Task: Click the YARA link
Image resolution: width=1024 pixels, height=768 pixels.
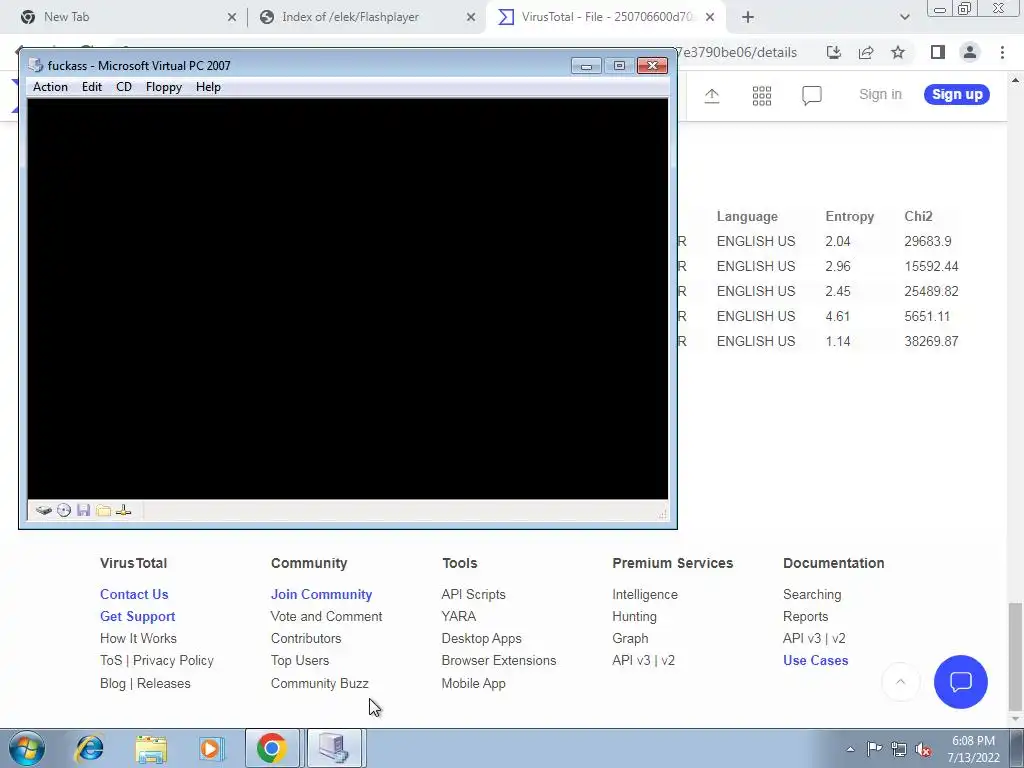Action: pyautogui.click(x=458, y=616)
